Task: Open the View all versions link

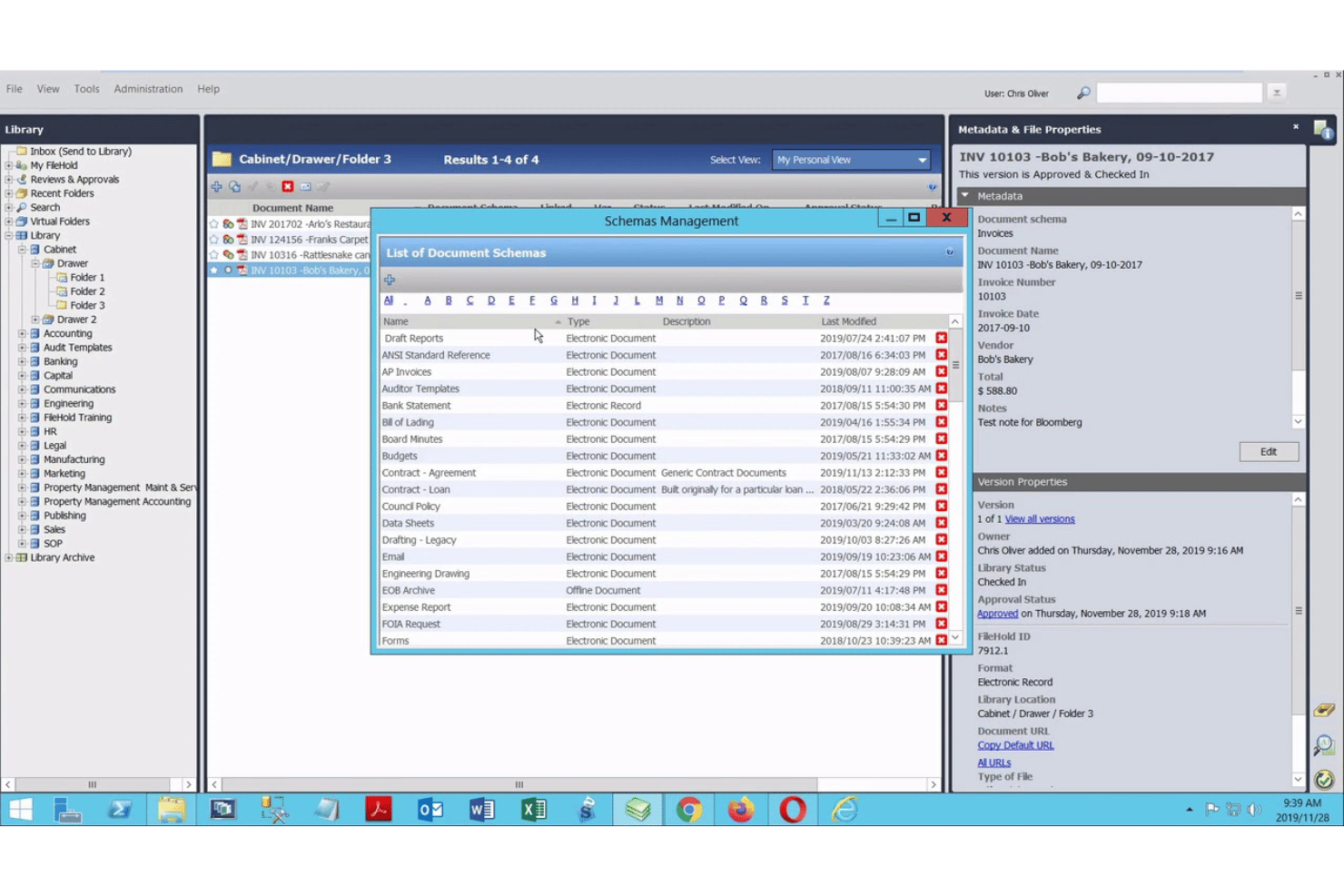Action: (x=1040, y=519)
